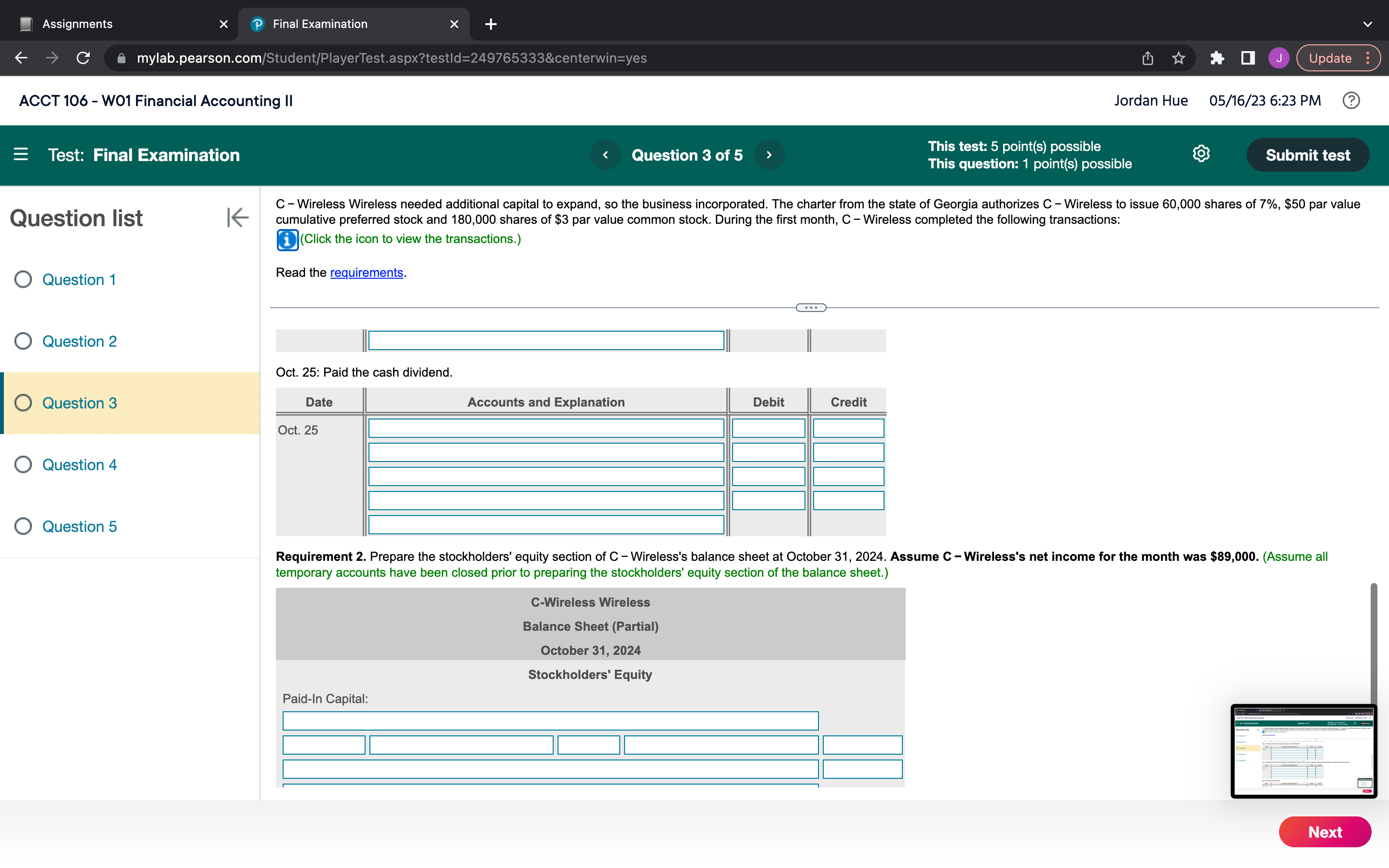
Task: Open the browser extensions puzzle icon
Action: point(1216,58)
